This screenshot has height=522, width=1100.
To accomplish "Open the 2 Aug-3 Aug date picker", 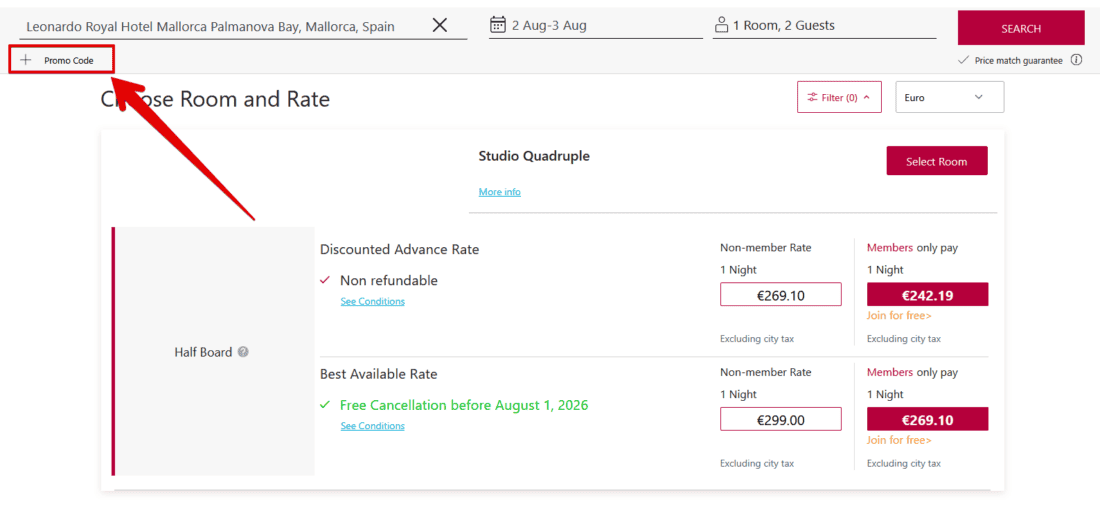I will [595, 26].
